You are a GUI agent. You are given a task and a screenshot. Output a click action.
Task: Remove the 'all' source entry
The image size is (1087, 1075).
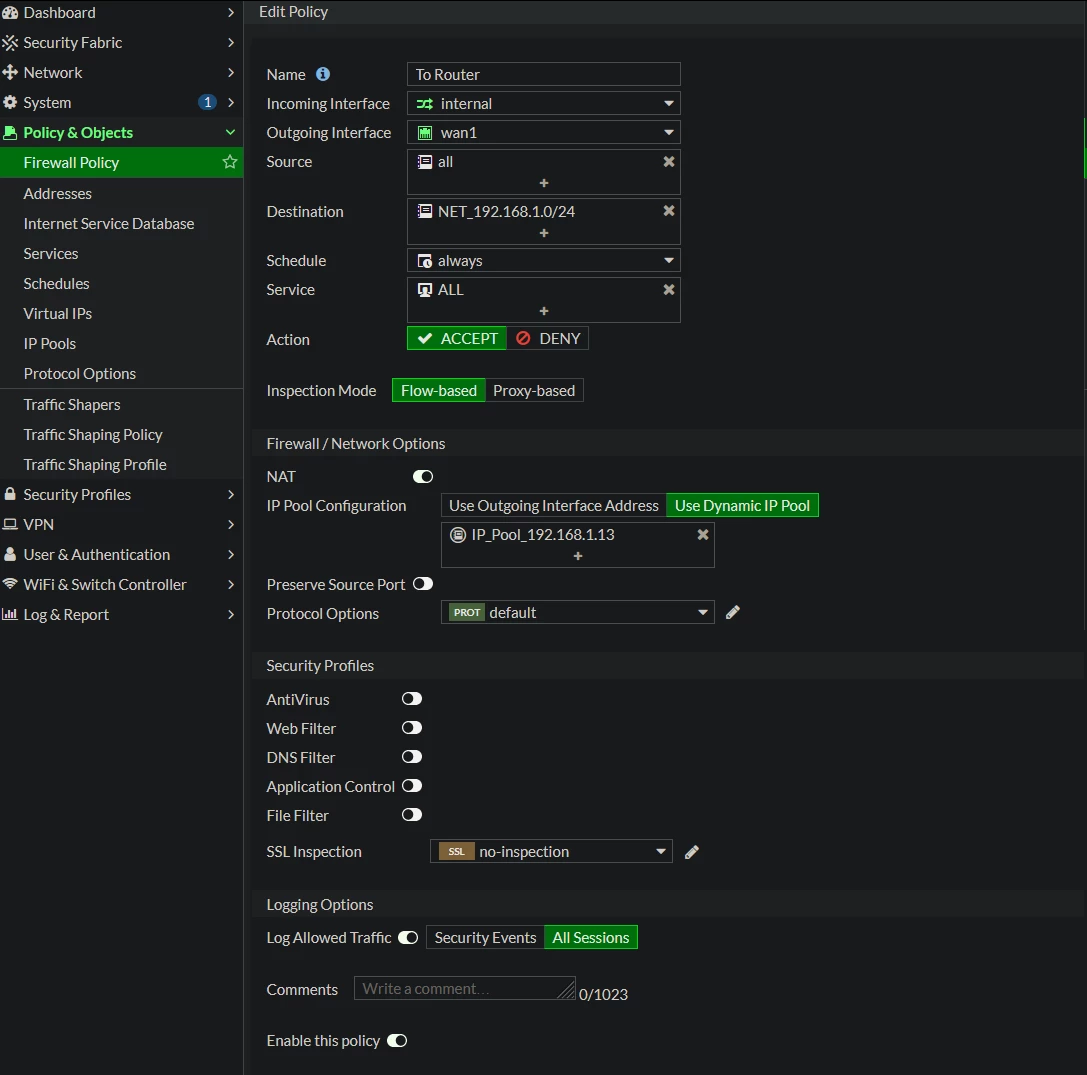point(668,161)
